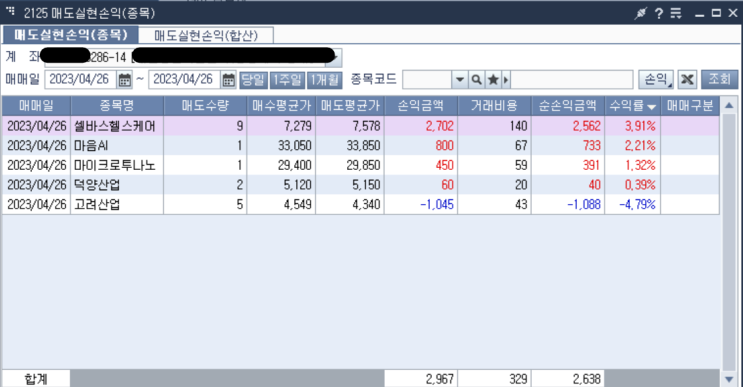The image size is (743, 387).
Task: Select the 마음AI row
Action: coord(361,145)
